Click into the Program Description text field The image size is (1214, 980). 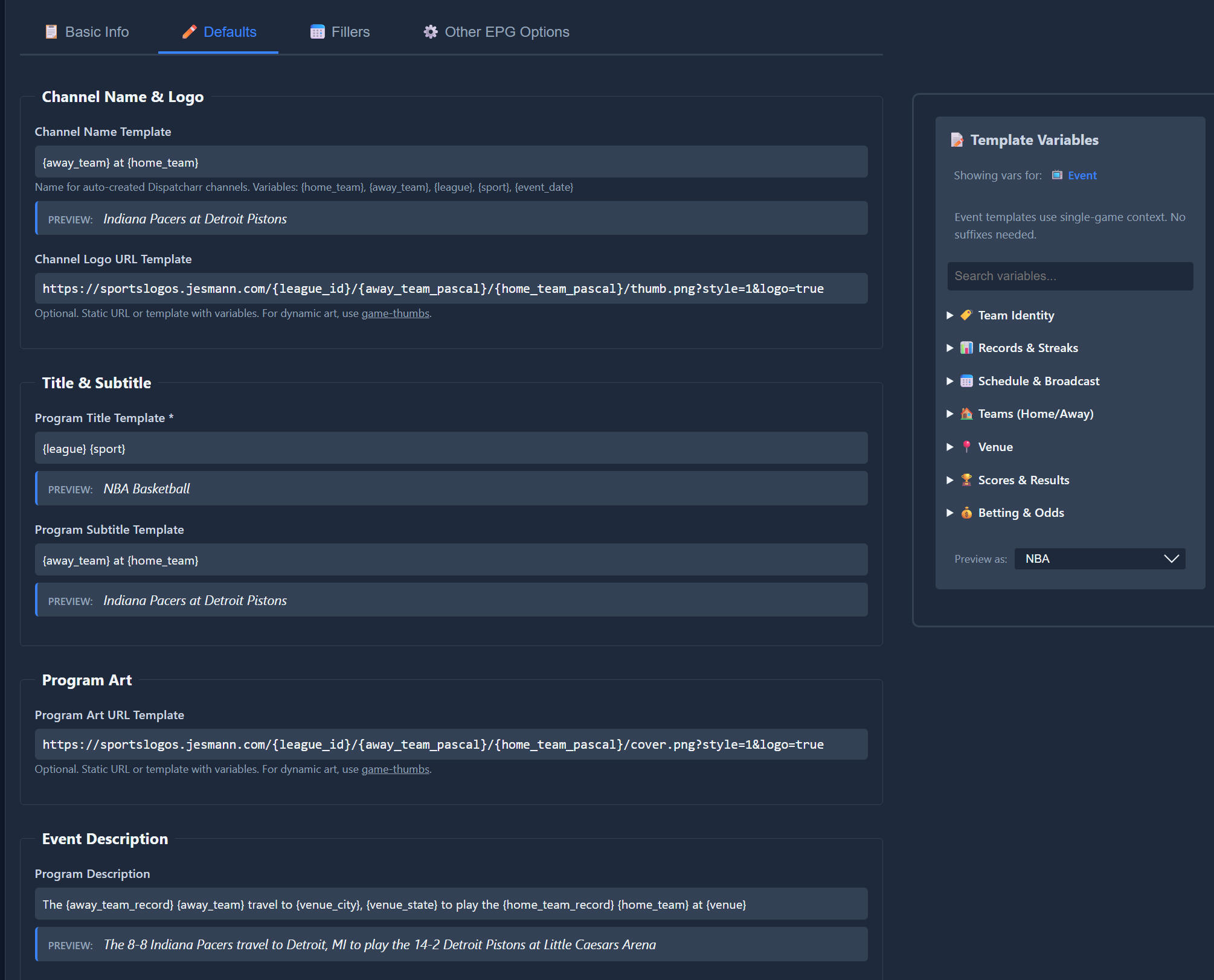click(451, 905)
